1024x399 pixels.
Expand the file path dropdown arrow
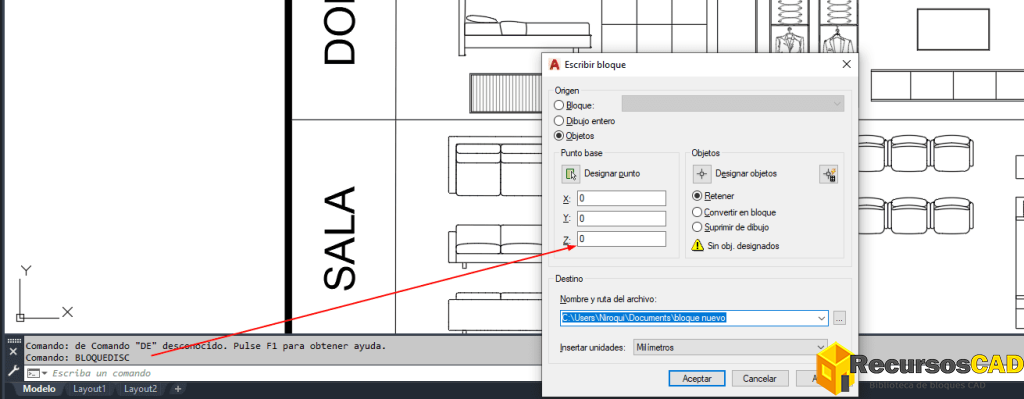coord(821,318)
